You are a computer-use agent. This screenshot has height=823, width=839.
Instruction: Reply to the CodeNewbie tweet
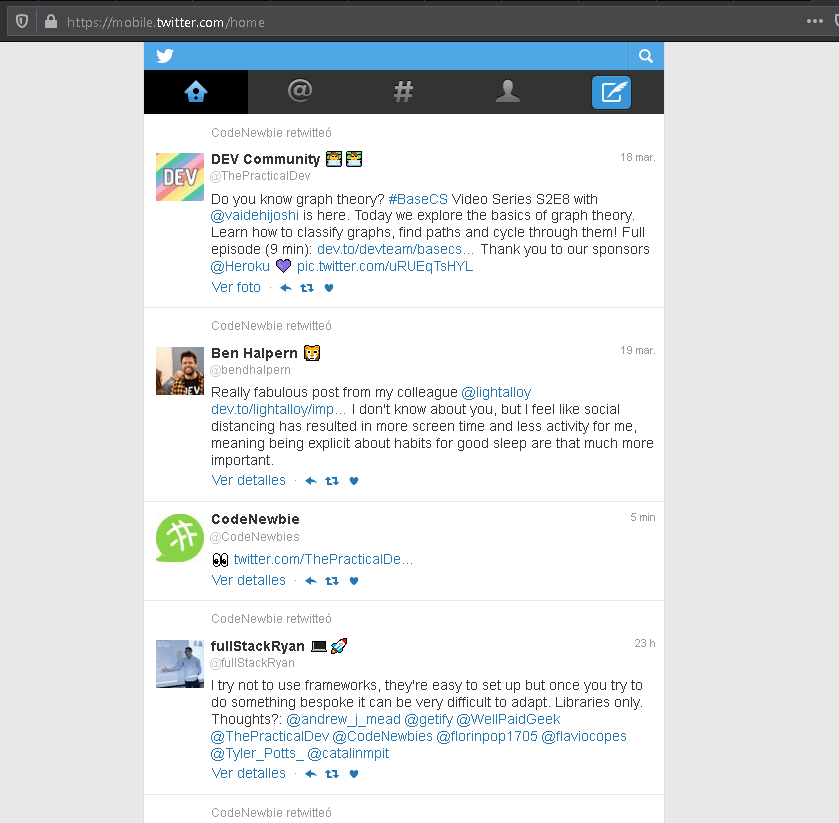311,581
